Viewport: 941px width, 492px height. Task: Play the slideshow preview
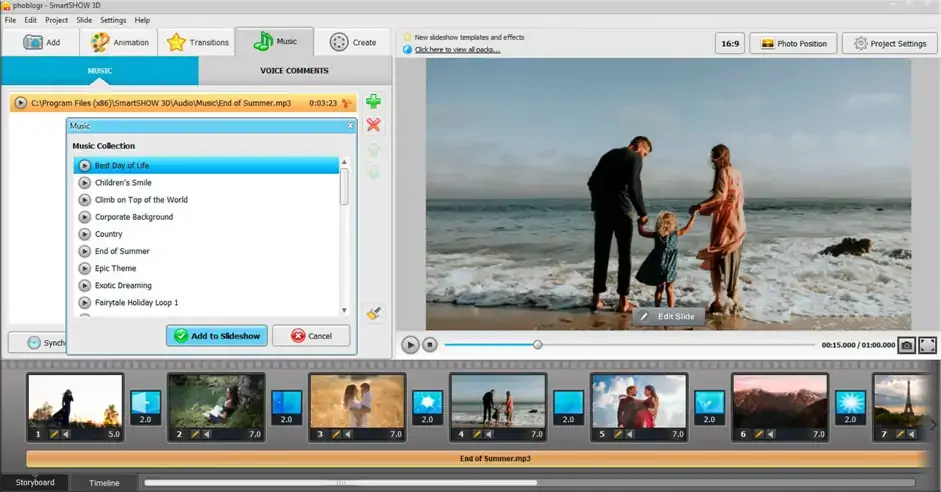point(410,345)
